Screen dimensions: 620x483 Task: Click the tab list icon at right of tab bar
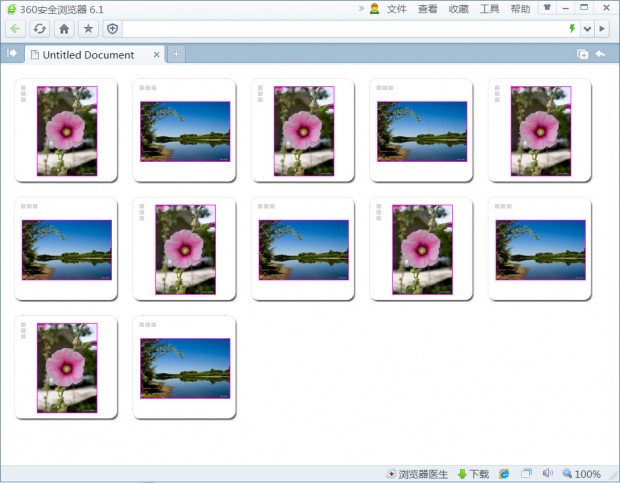(582, 54)
